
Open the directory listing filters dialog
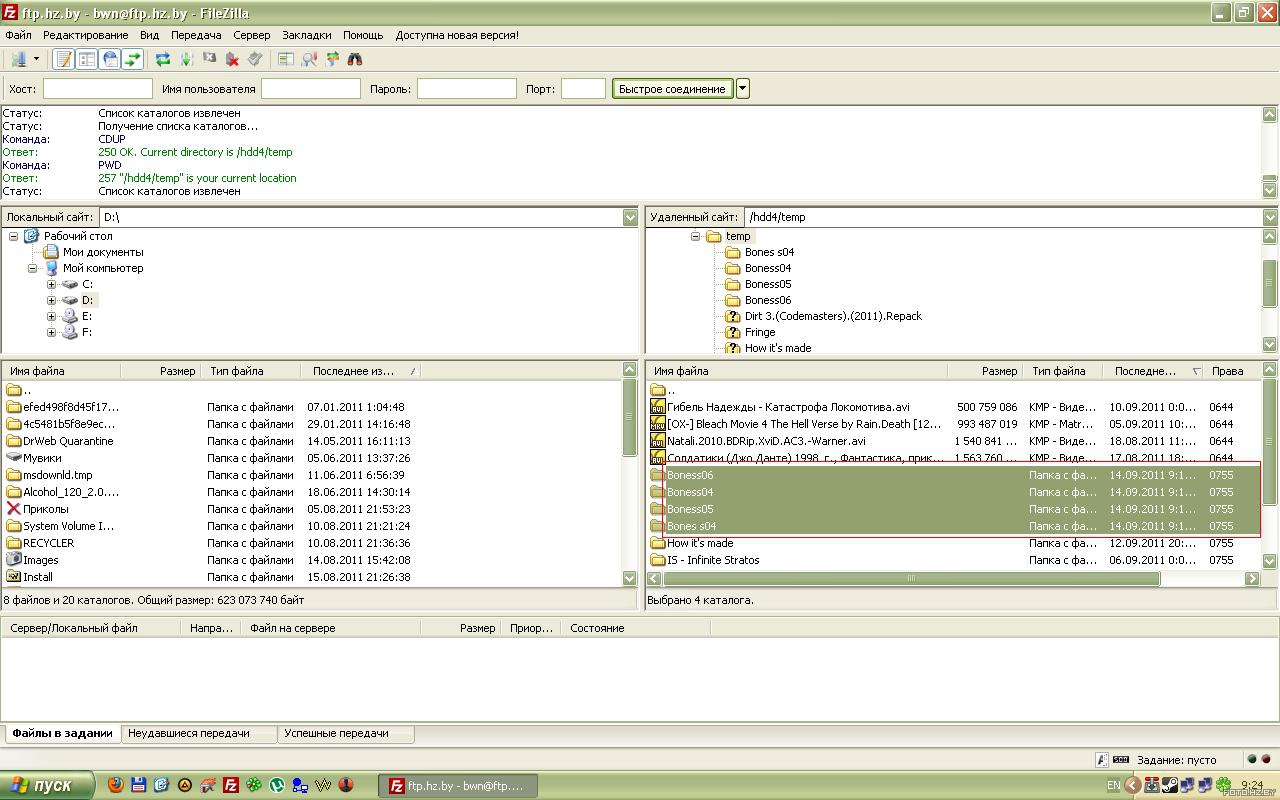point(286,59)
